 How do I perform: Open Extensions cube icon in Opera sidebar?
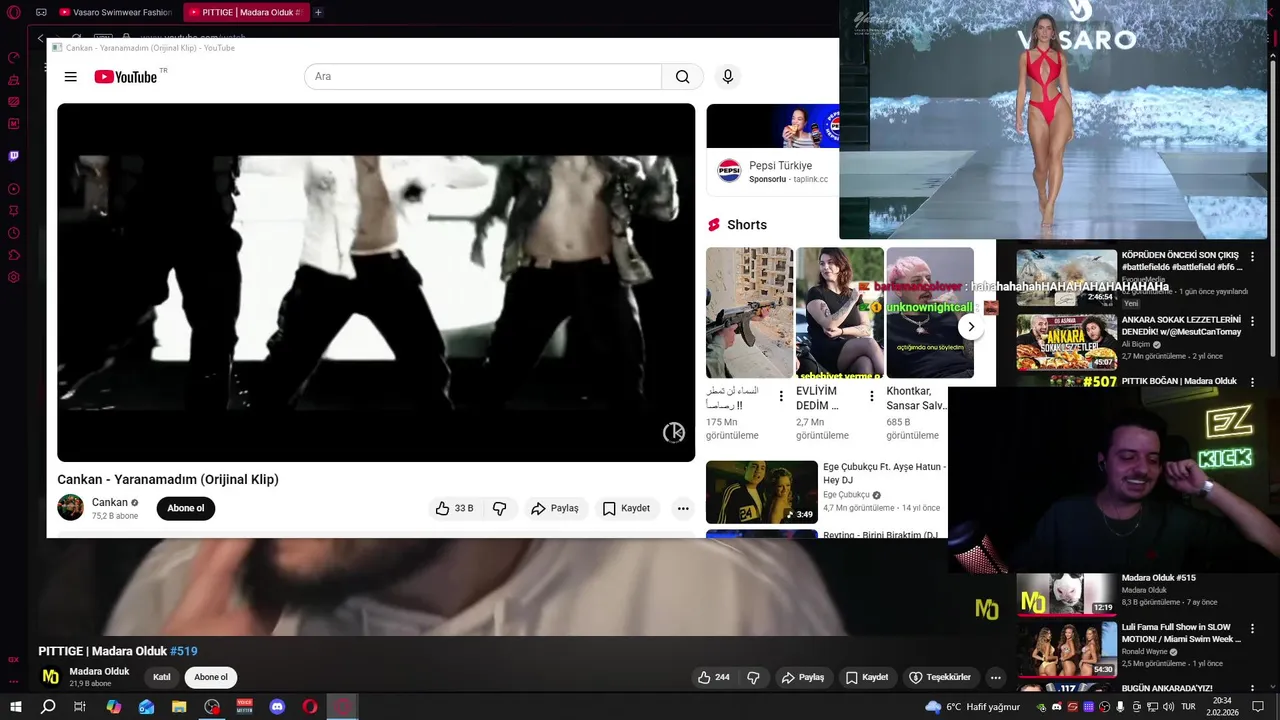[14, 255]
